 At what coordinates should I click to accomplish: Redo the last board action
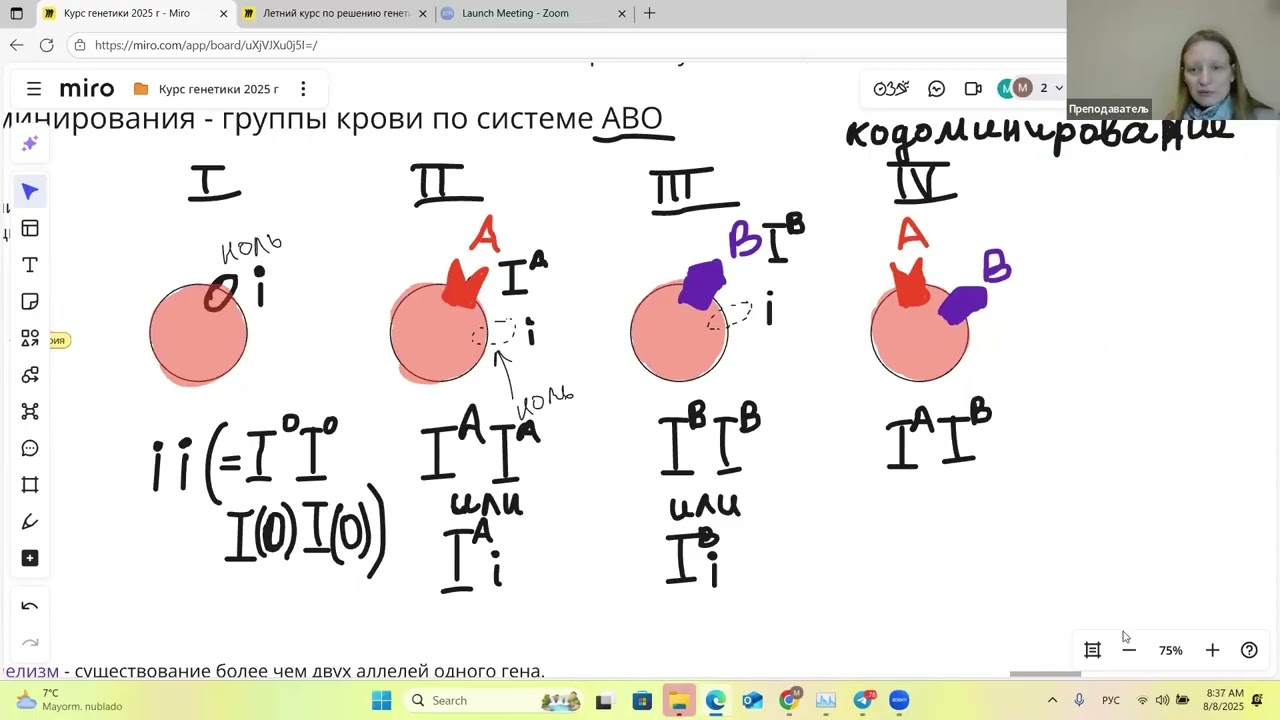point(30,642)
